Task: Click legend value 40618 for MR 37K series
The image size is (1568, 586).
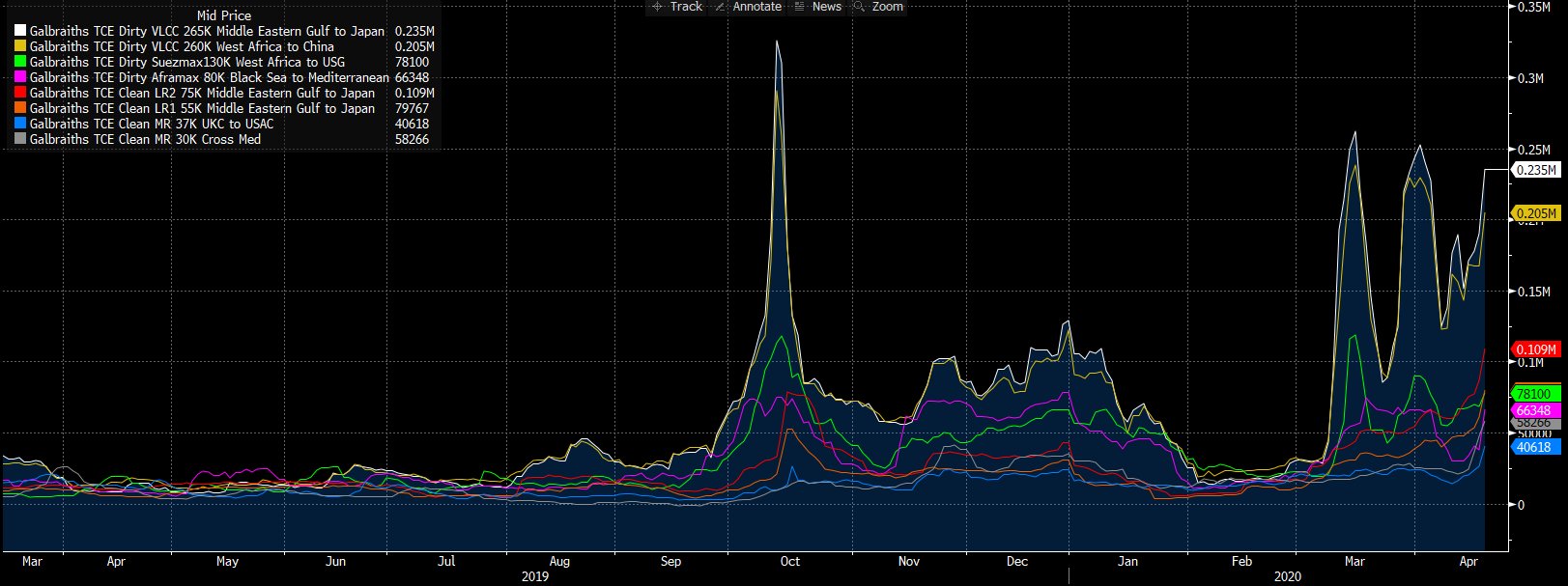Action: coord(413,125)
